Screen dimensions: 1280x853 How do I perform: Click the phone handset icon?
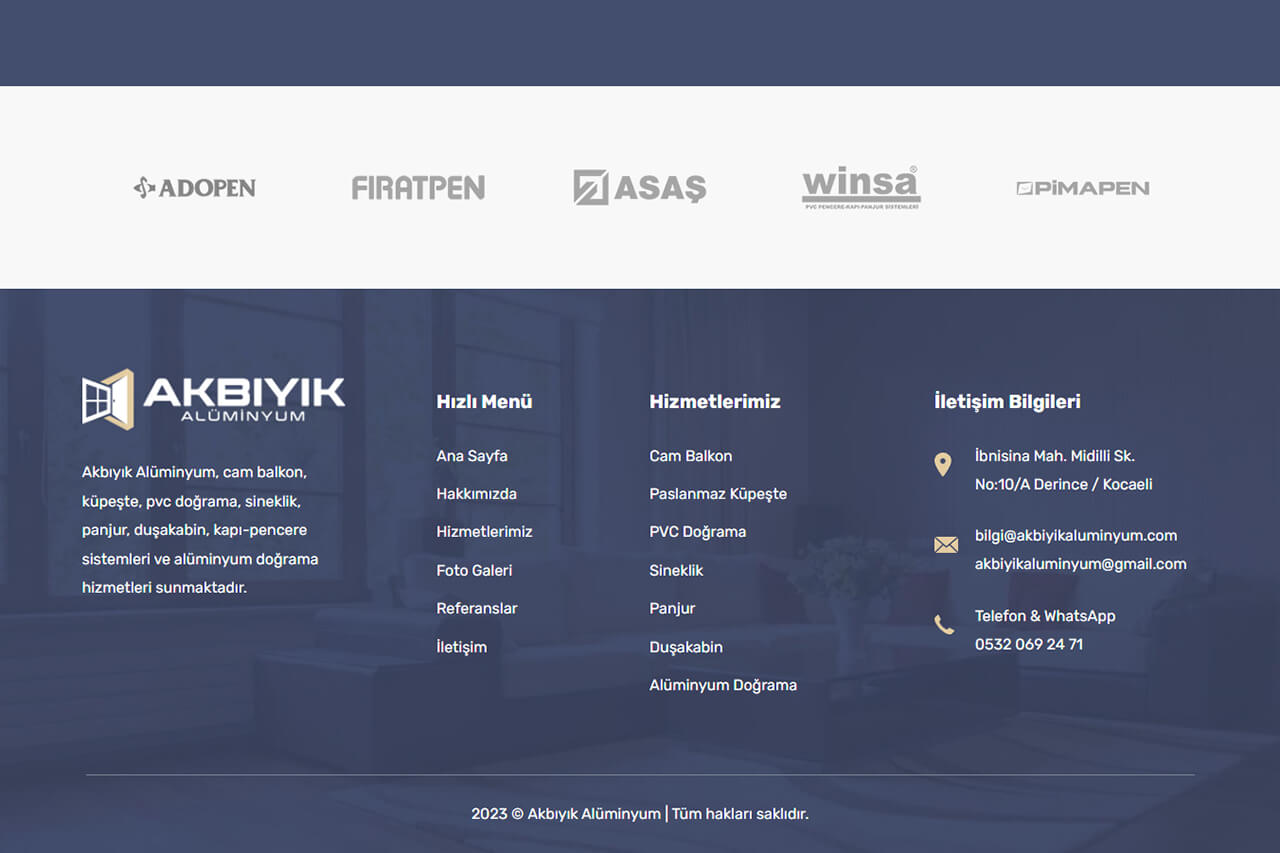pos(944,626)
